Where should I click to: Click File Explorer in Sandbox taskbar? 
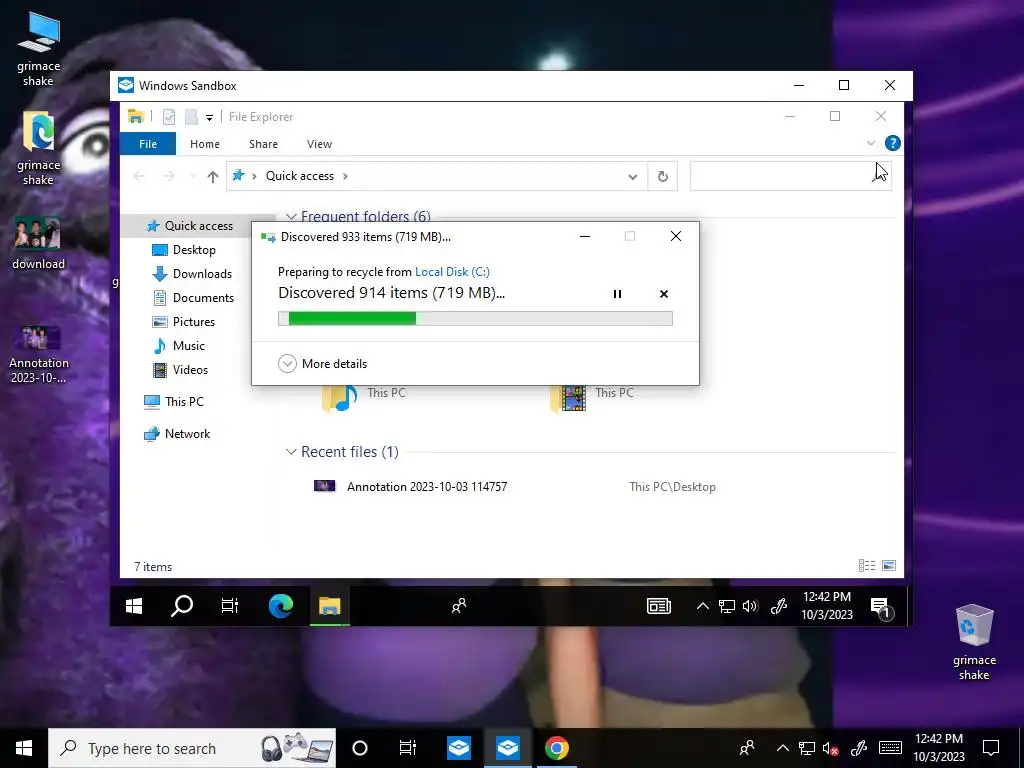click(x=329, y=607)
